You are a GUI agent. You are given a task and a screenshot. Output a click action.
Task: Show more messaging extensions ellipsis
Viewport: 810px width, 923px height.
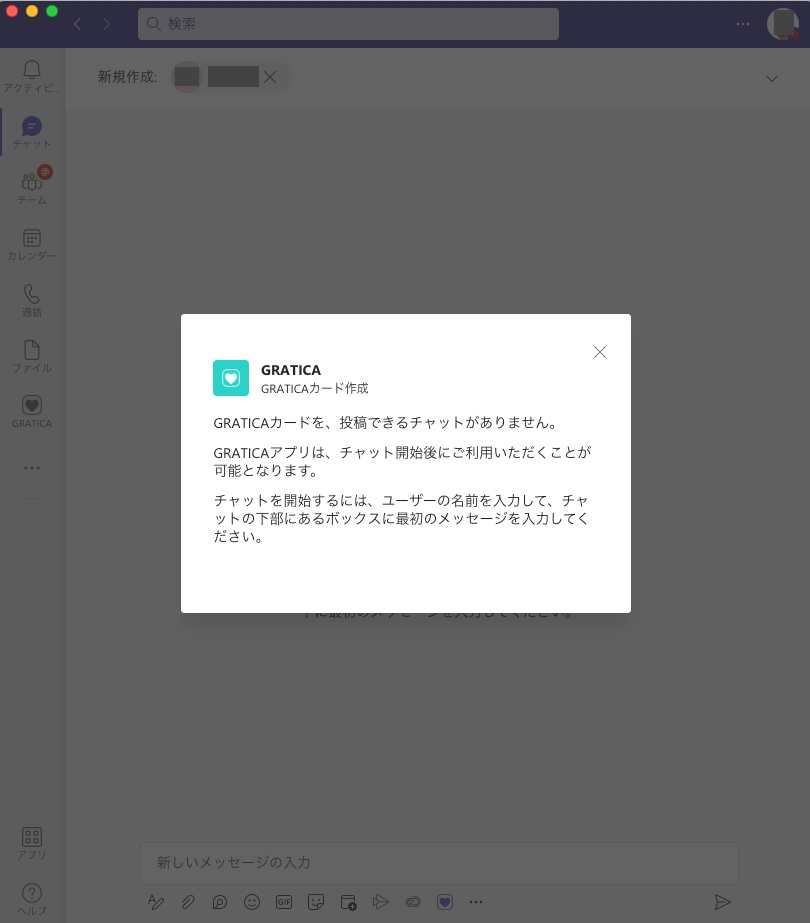pyautogui.click(x=476, y=902)
